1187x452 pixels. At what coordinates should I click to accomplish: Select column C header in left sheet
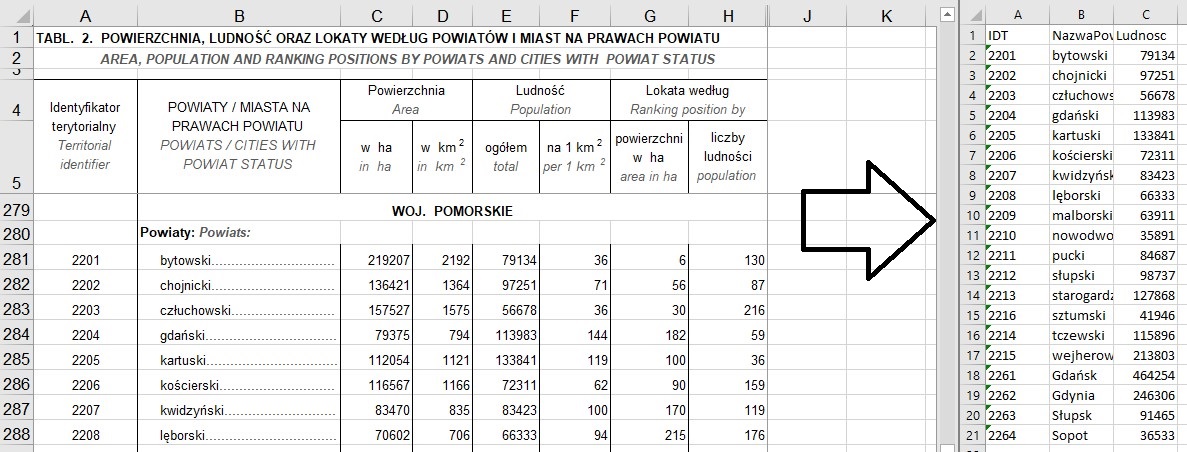376,14
